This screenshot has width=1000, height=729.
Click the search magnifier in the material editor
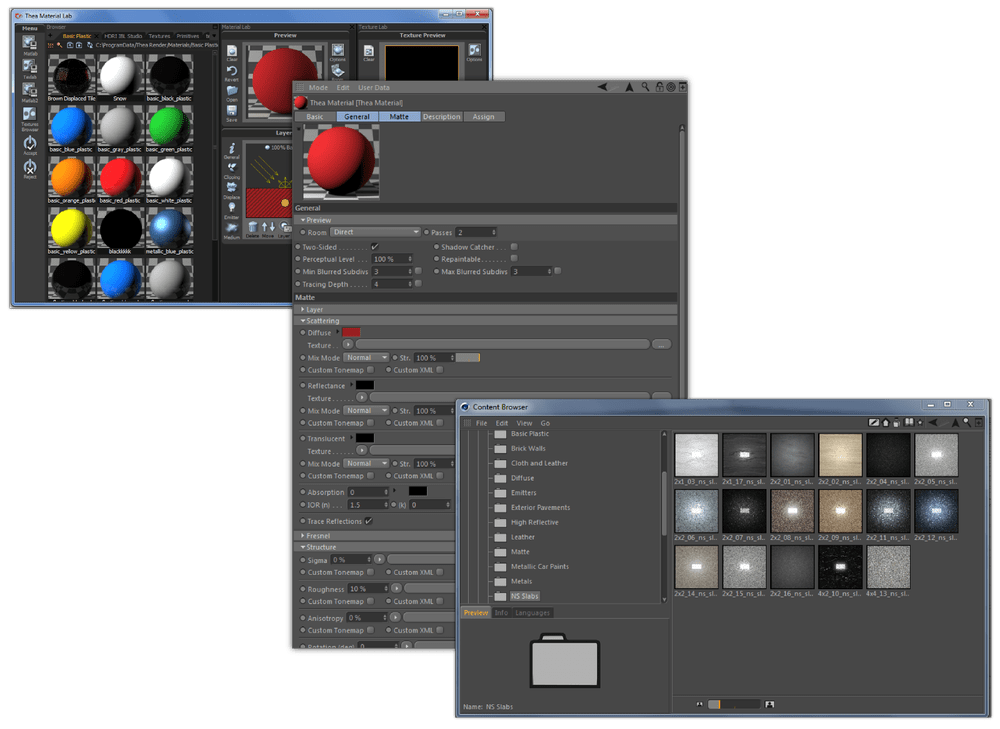pyautogui.click(x=645, y=87)
